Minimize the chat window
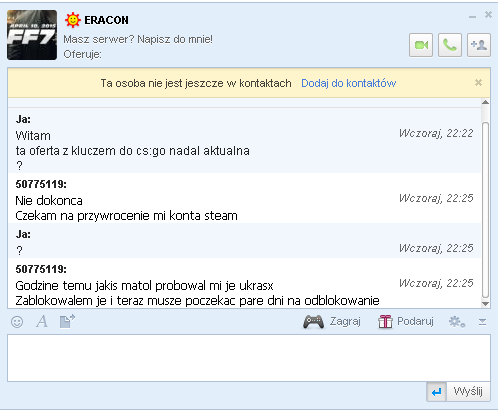Viewport: 498px width, 413px height. 472,16
